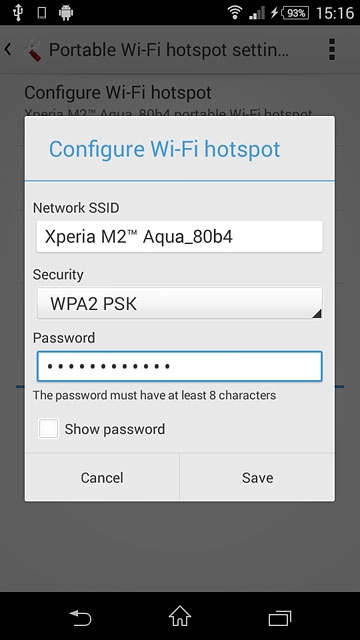The image size is (360, 640).
Task: Tap the Security dropdown corner arrow
Action: 317,313
